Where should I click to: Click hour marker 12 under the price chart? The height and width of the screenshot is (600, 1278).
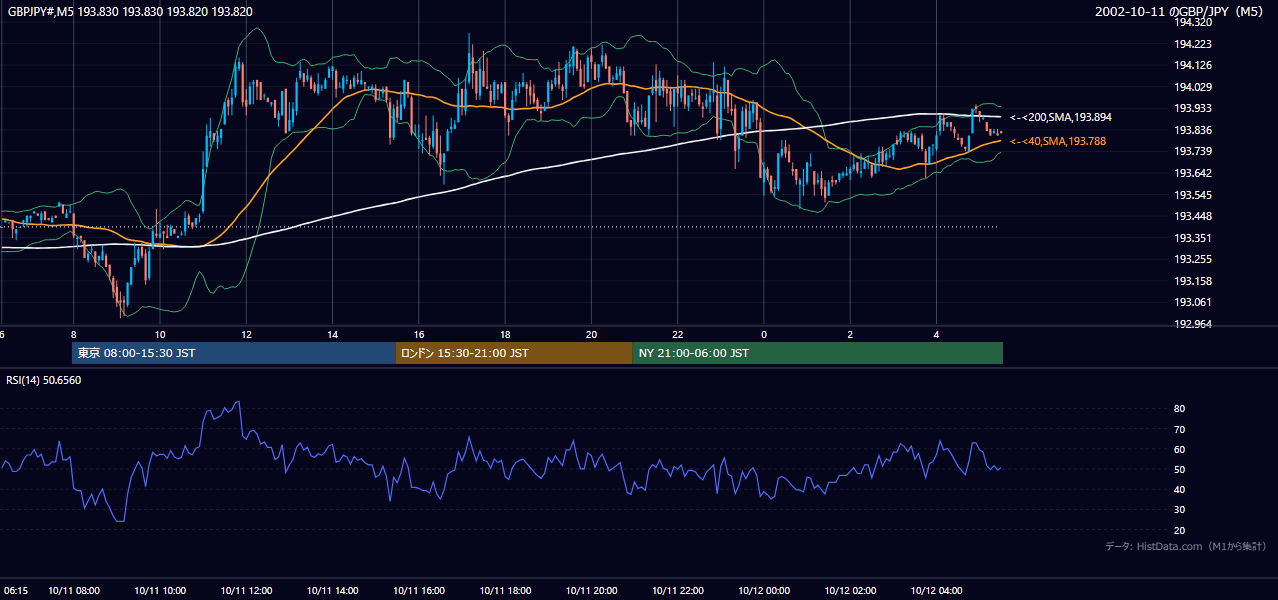[246, 334]
